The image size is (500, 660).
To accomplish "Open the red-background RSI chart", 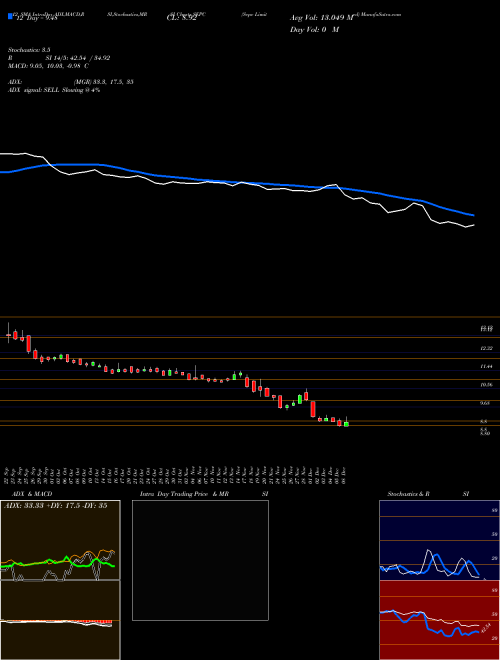I will tap(439, 620).
